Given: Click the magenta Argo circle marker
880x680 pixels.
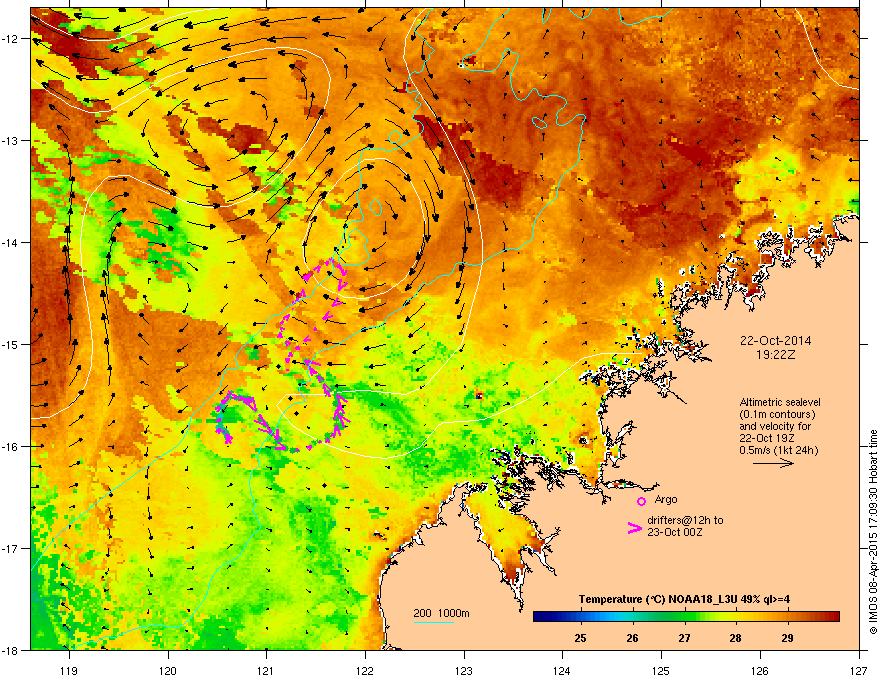Looking at the screenshot, I should [x=641, y=501].
